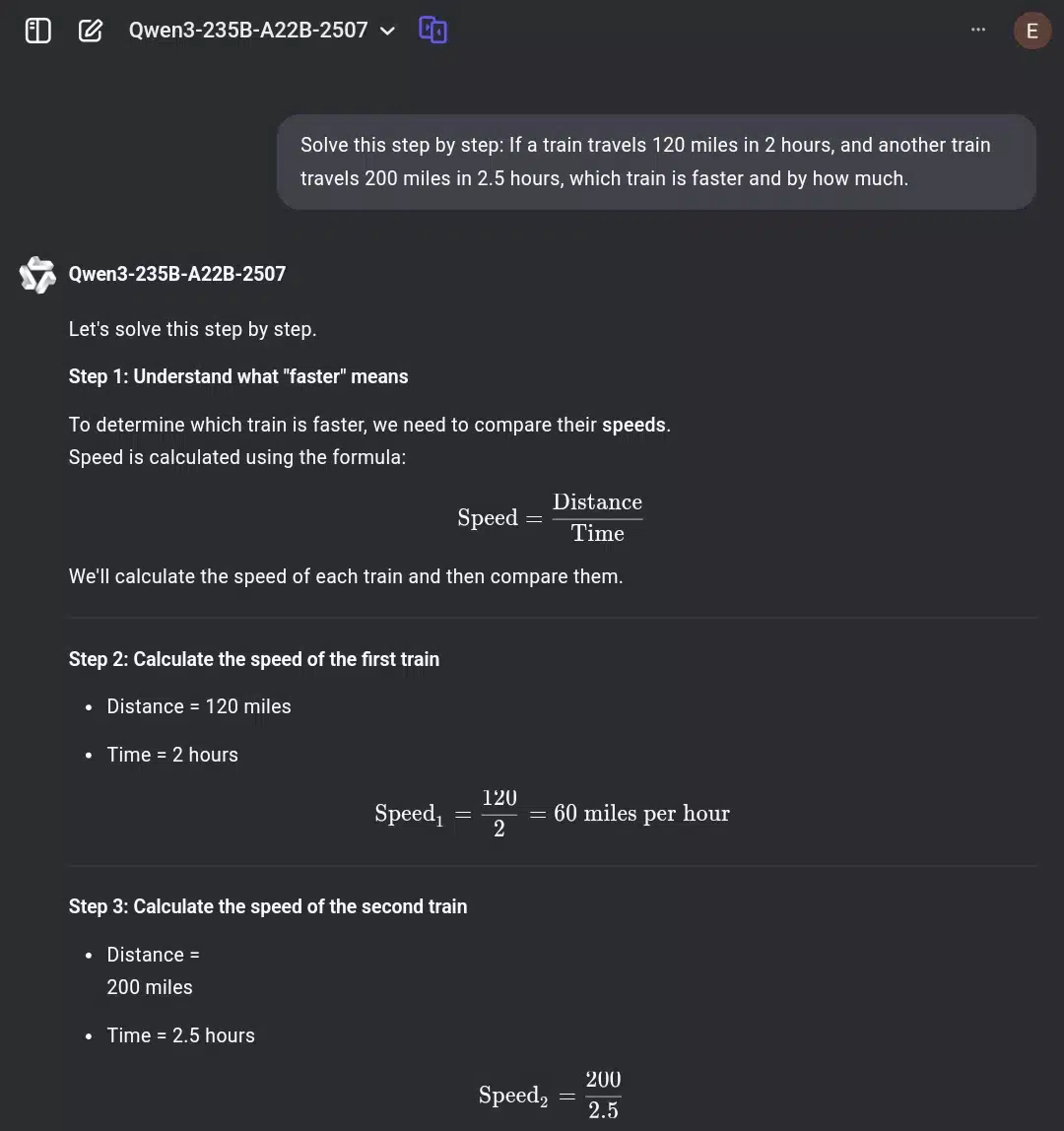Click the Speed₁ 60 miles per hour equation

click(552, 813)
